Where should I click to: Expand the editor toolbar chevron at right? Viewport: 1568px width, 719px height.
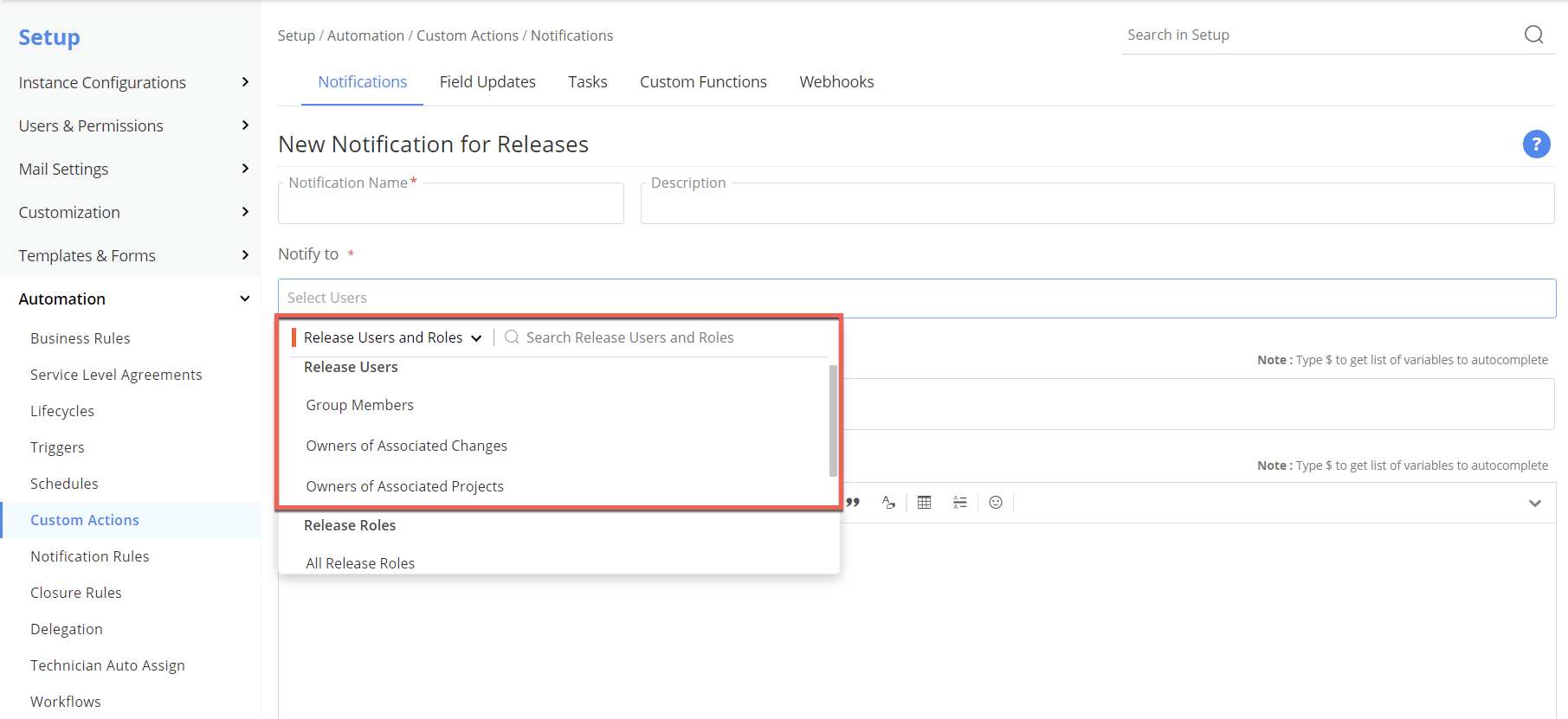click(x=1534, y=504)
